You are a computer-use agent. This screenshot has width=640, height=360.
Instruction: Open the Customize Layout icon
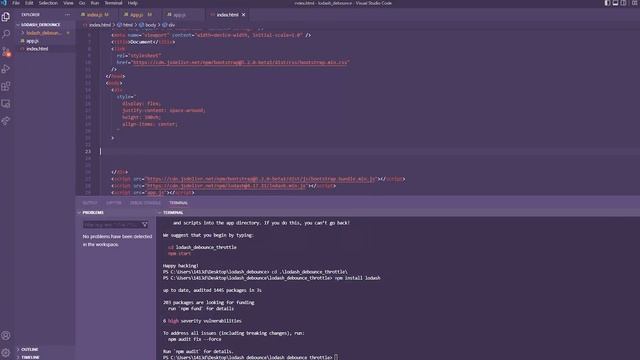(x=635, y=3)
